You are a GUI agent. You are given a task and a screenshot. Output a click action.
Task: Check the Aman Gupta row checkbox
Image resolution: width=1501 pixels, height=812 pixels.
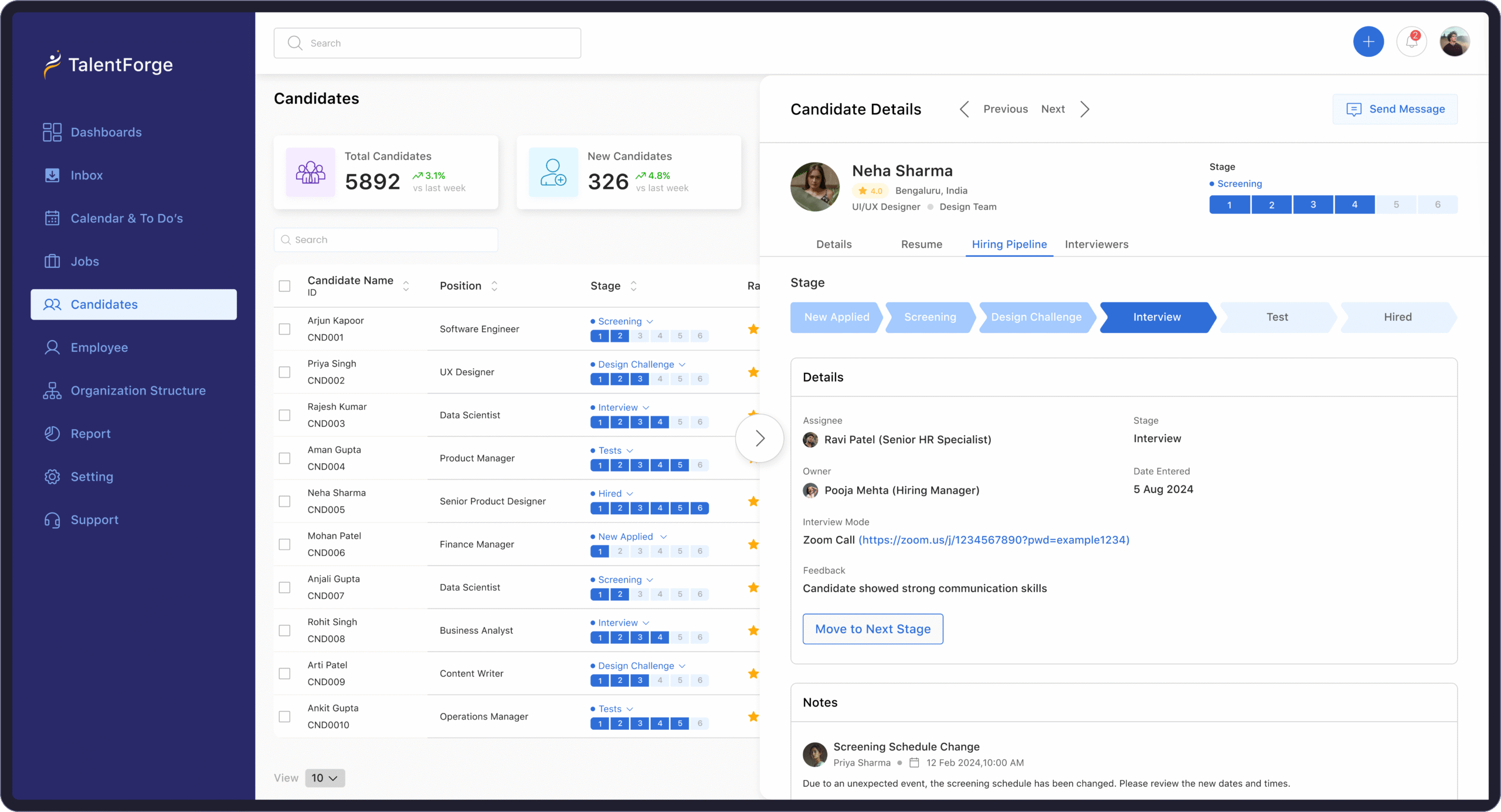[x=284, y=458]
